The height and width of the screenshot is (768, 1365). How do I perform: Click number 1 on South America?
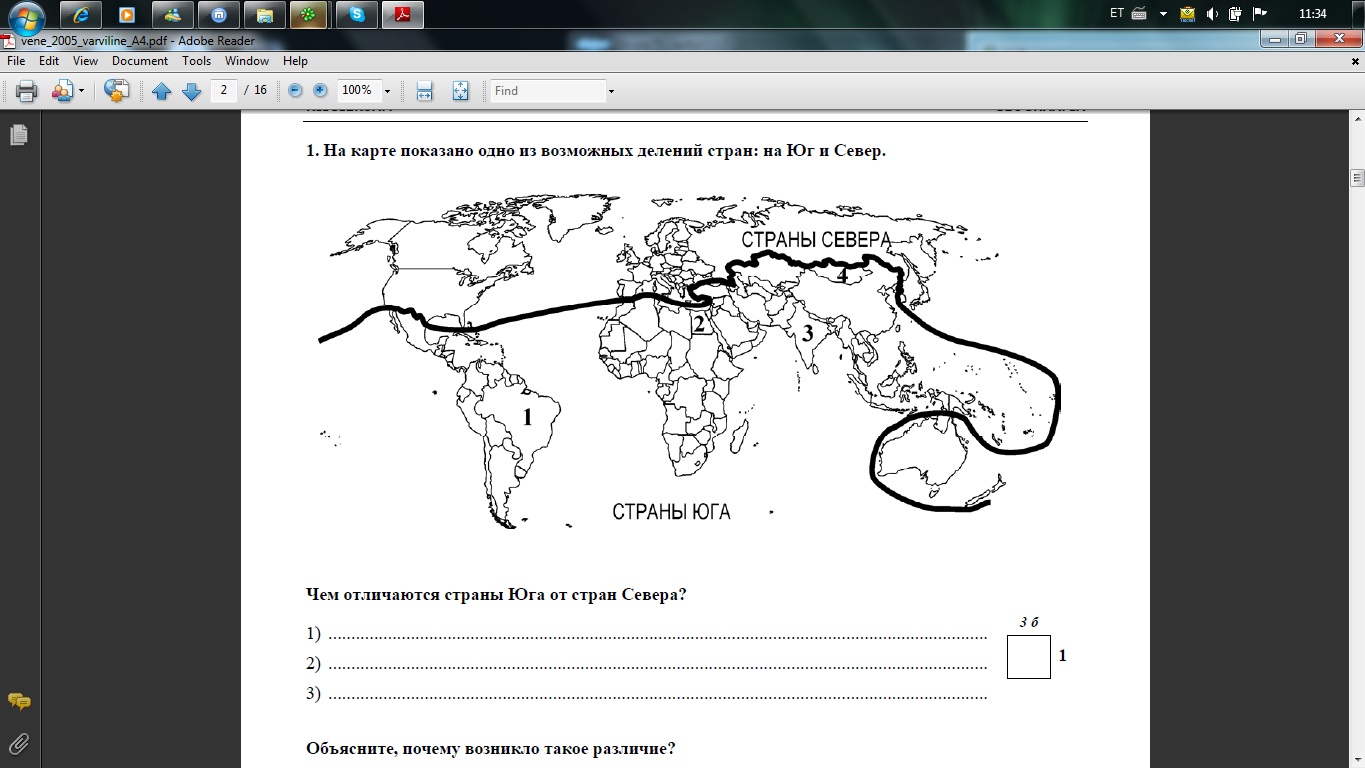coord(528,417)
